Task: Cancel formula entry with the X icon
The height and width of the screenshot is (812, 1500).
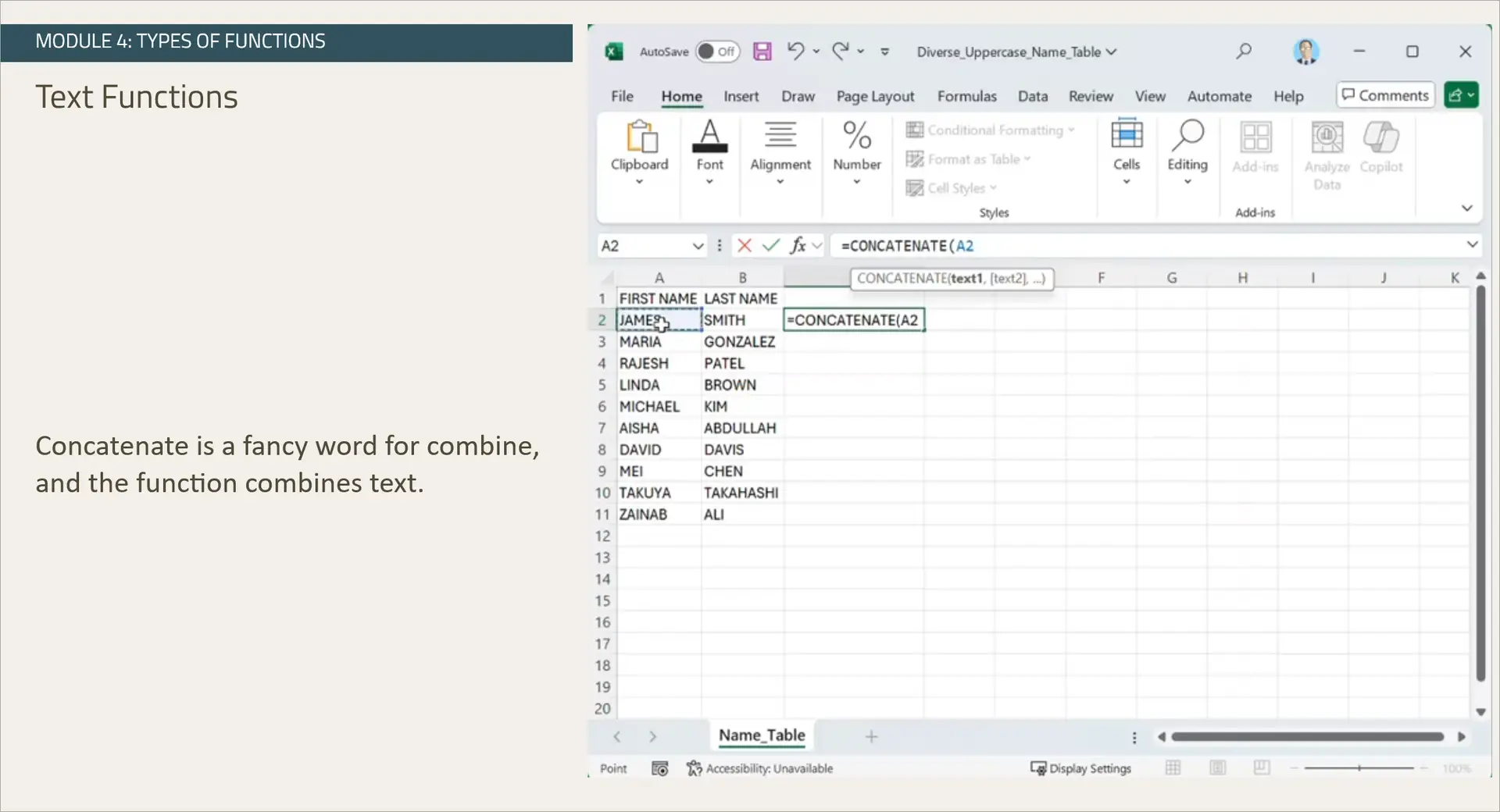Action: click(x=744, y=246)
